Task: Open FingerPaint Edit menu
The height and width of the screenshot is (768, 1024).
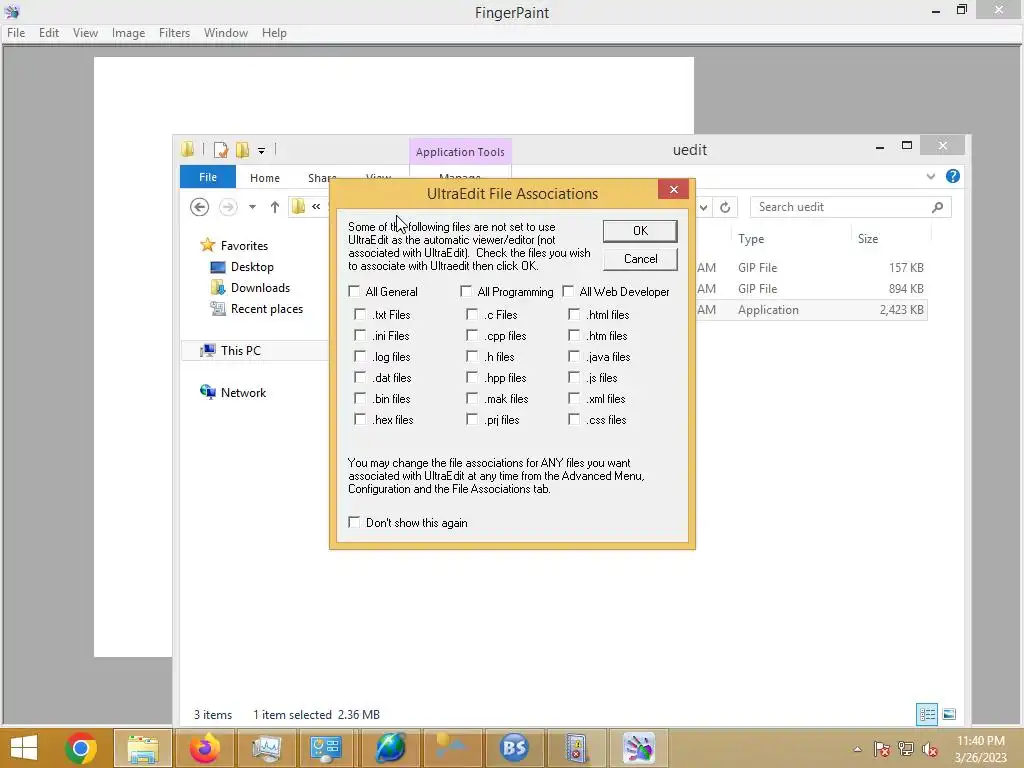Action: tap(48, 33)
